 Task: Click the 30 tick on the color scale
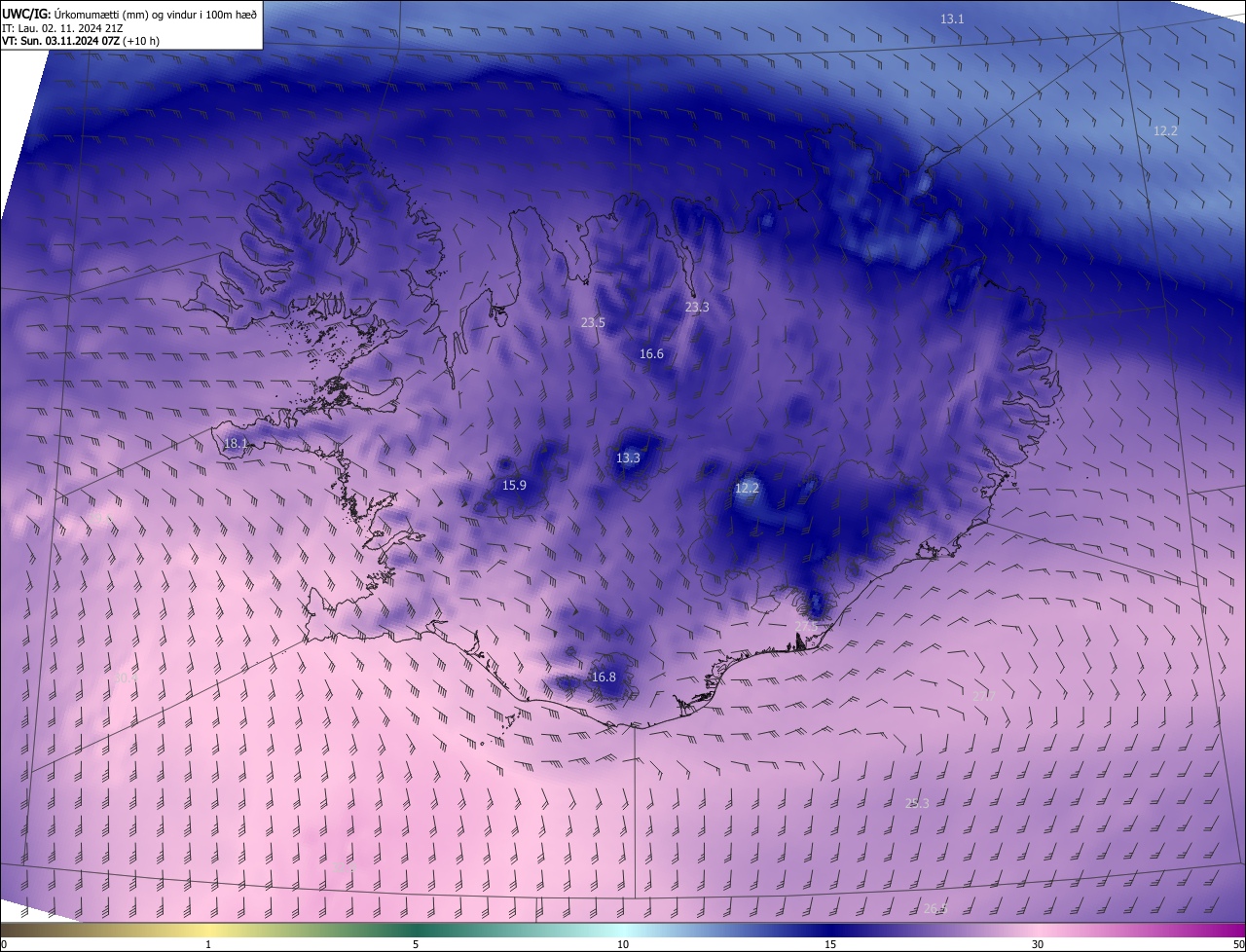1038,944
